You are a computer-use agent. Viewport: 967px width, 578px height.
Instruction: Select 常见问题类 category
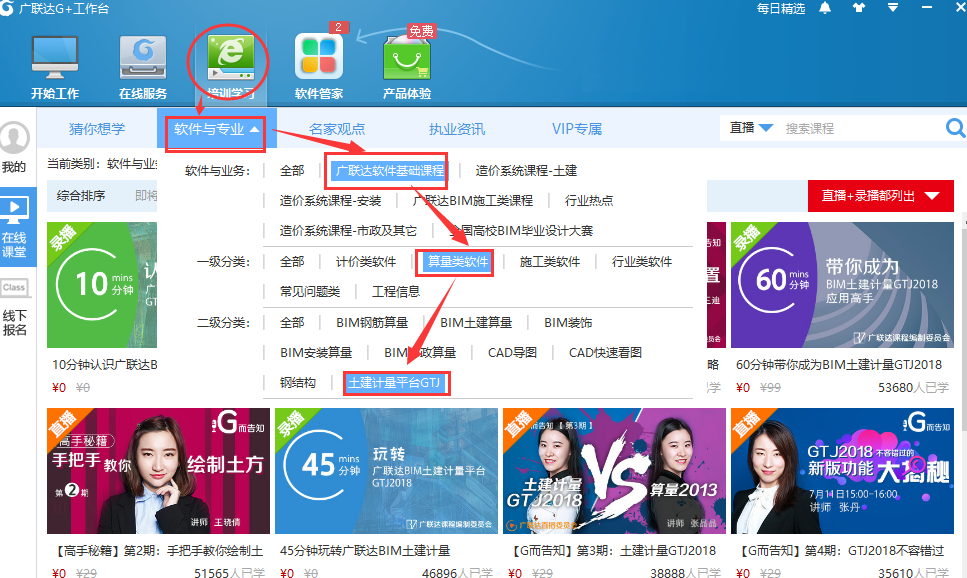[x=310, y=291]
